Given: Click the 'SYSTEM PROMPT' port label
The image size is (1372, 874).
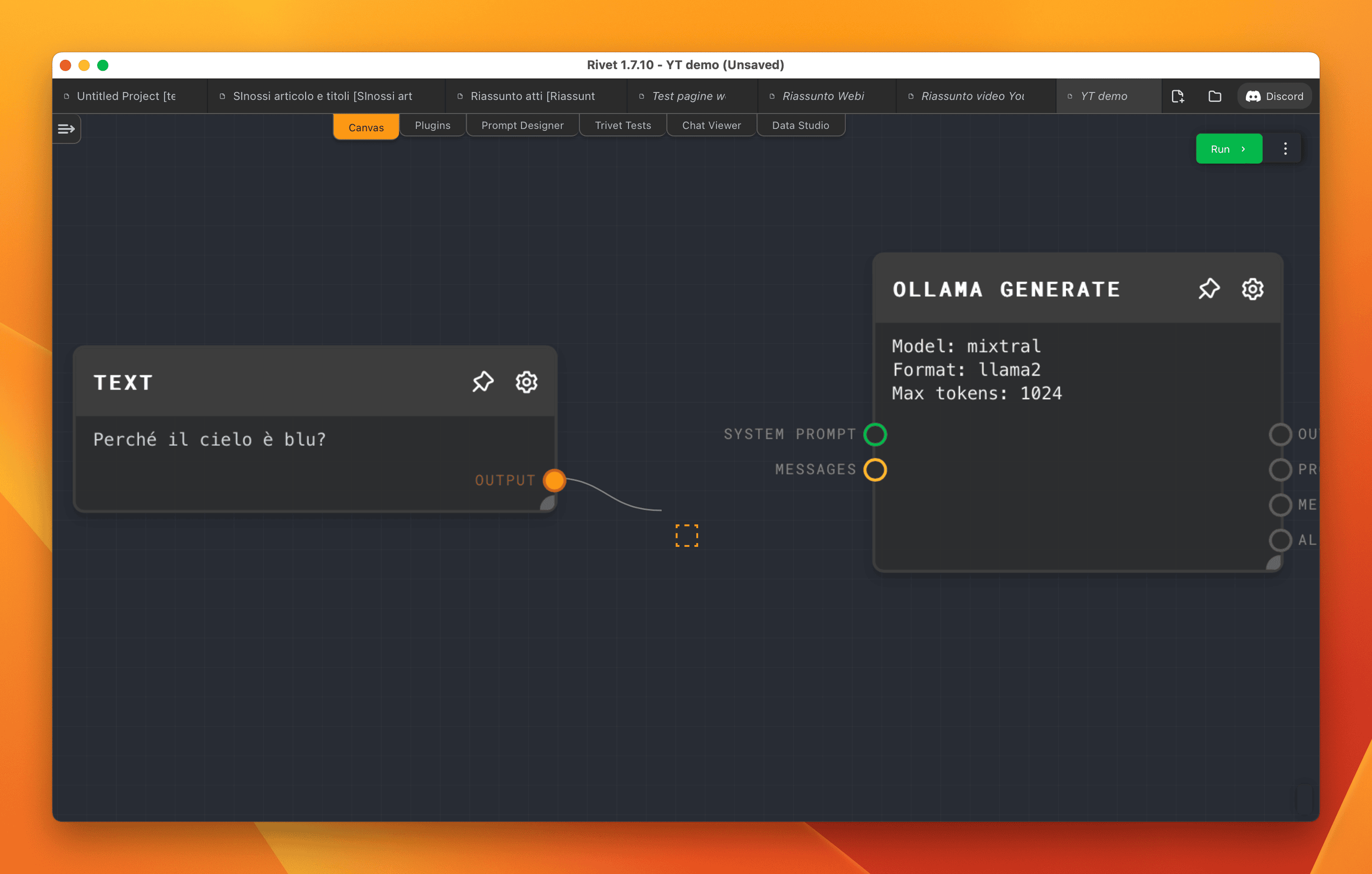Looking at the screenshot, I should coord(790,434).
